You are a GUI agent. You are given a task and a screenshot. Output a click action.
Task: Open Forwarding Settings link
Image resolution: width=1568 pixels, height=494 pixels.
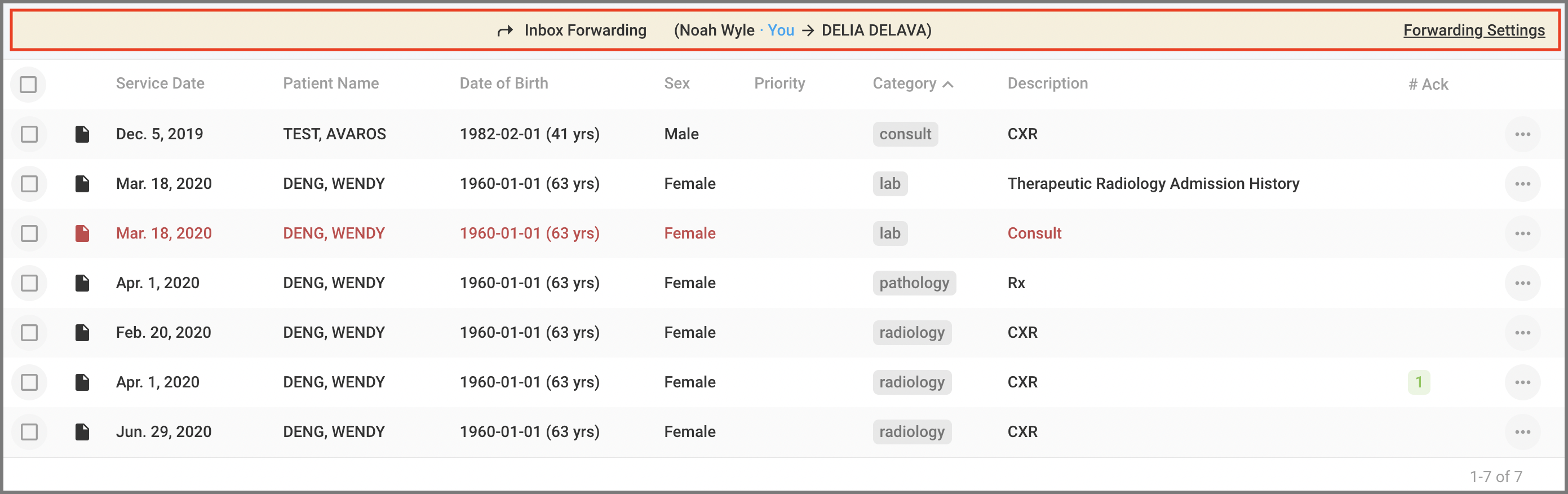1474,30
